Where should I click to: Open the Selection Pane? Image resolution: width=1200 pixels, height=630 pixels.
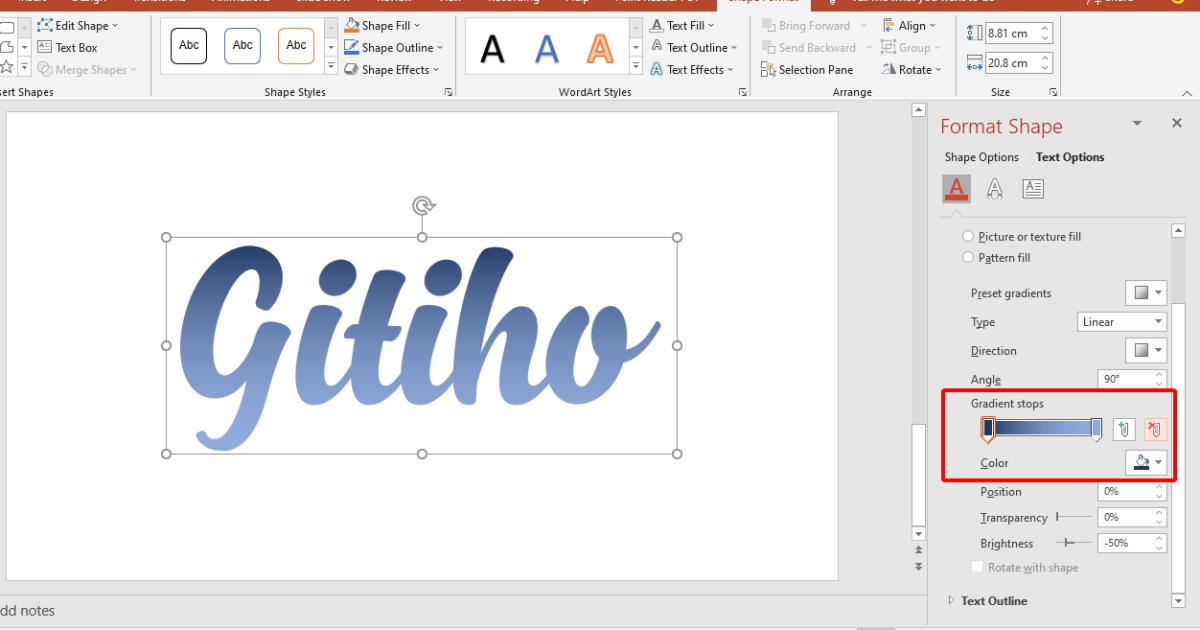(x=808, y=70)
